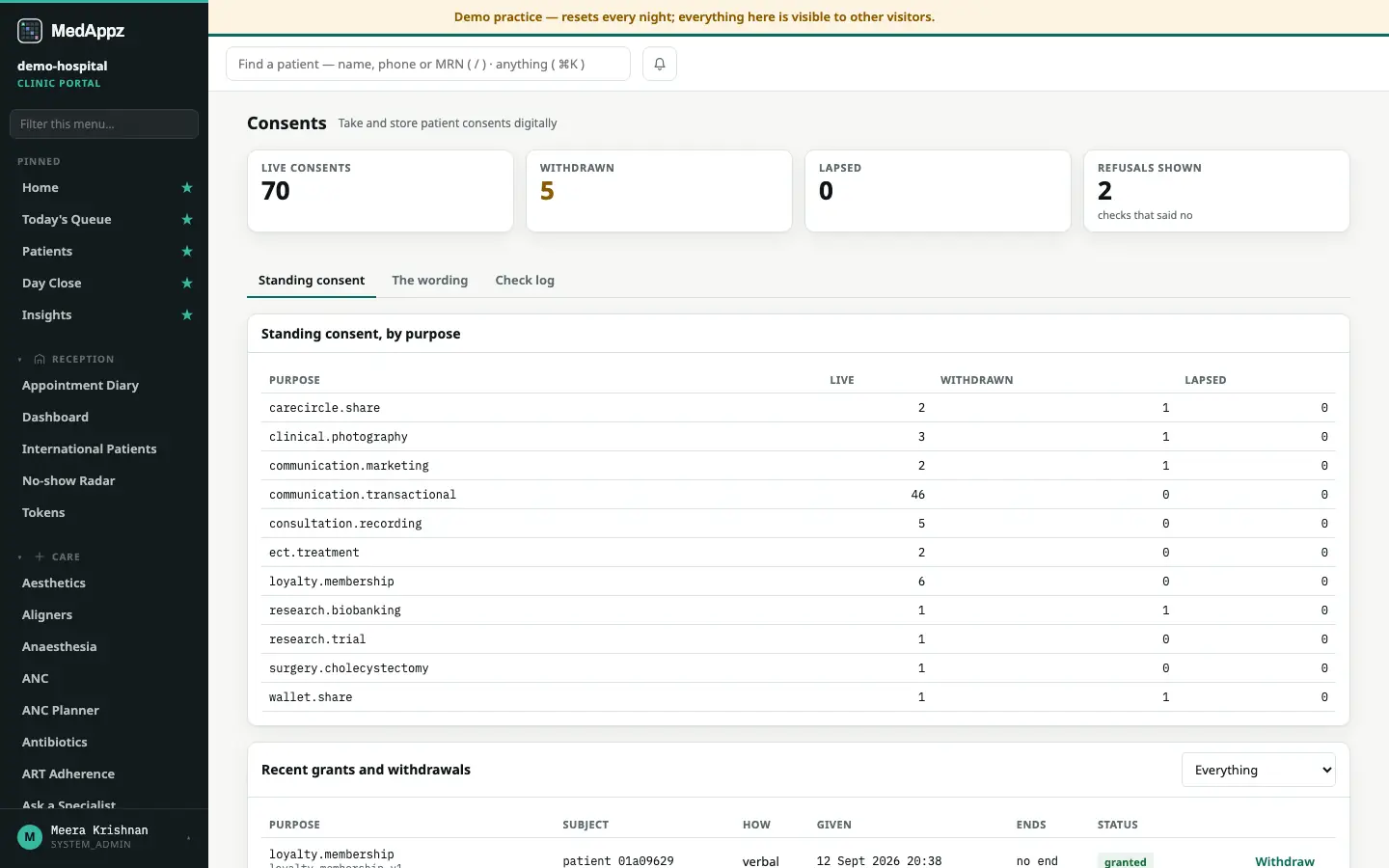Open Tokens page

point(44,513)
